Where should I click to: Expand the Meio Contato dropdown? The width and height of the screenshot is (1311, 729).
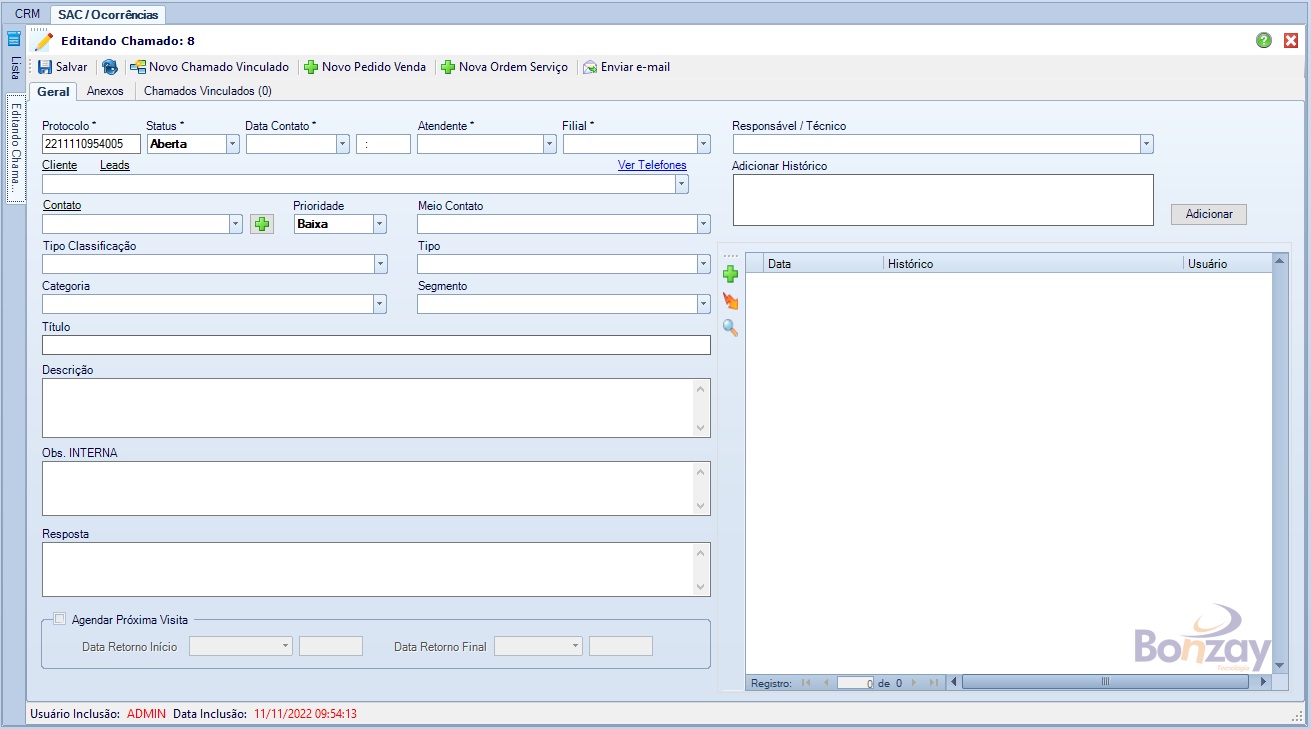coord(704,224)
